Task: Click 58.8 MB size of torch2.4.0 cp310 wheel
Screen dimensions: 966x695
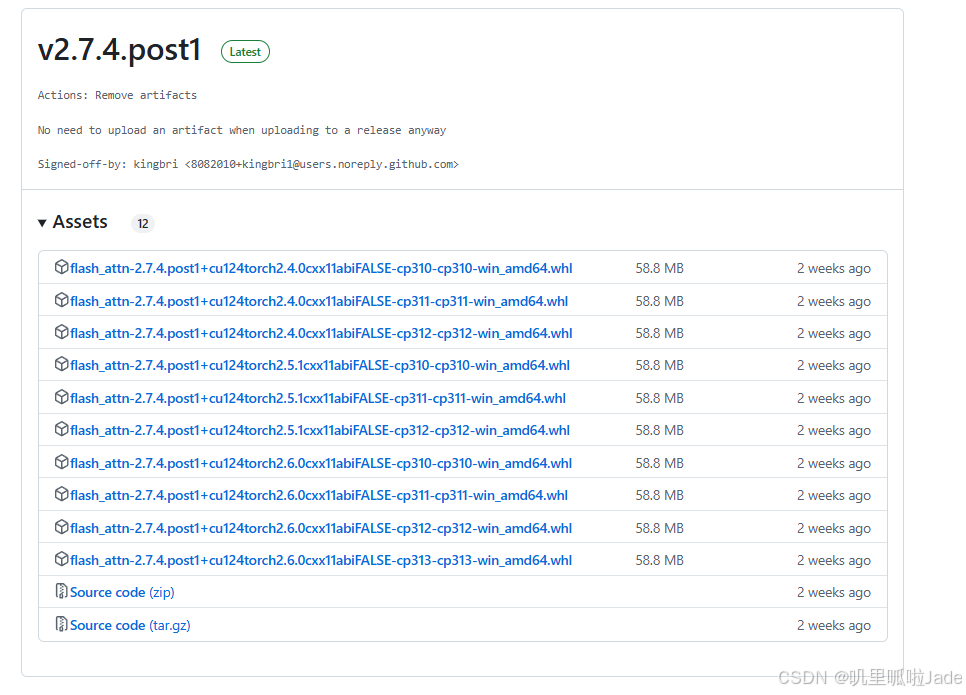Action: coord(659,269)
